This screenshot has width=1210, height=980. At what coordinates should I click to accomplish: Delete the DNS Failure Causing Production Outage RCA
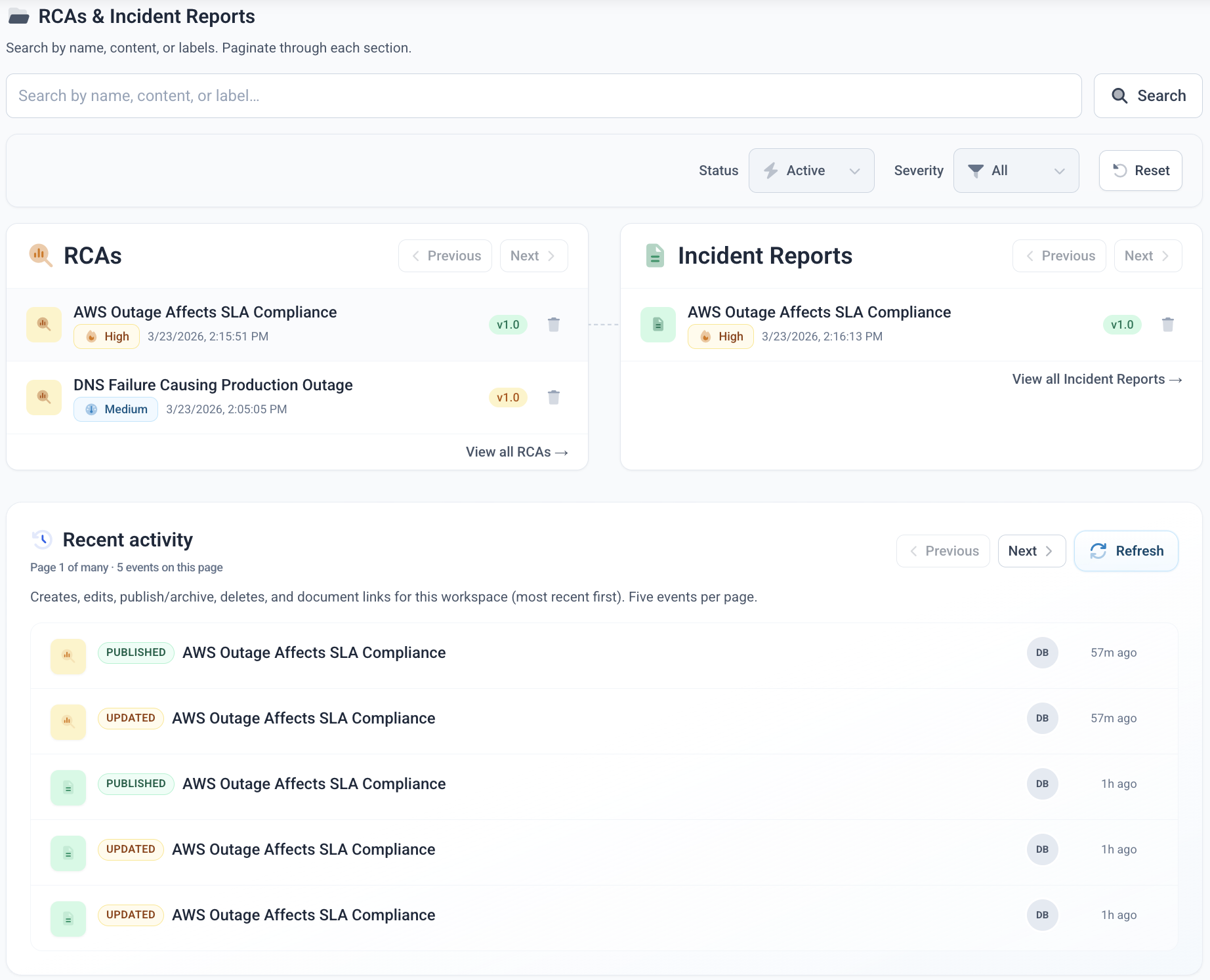(x=553, y=397)
